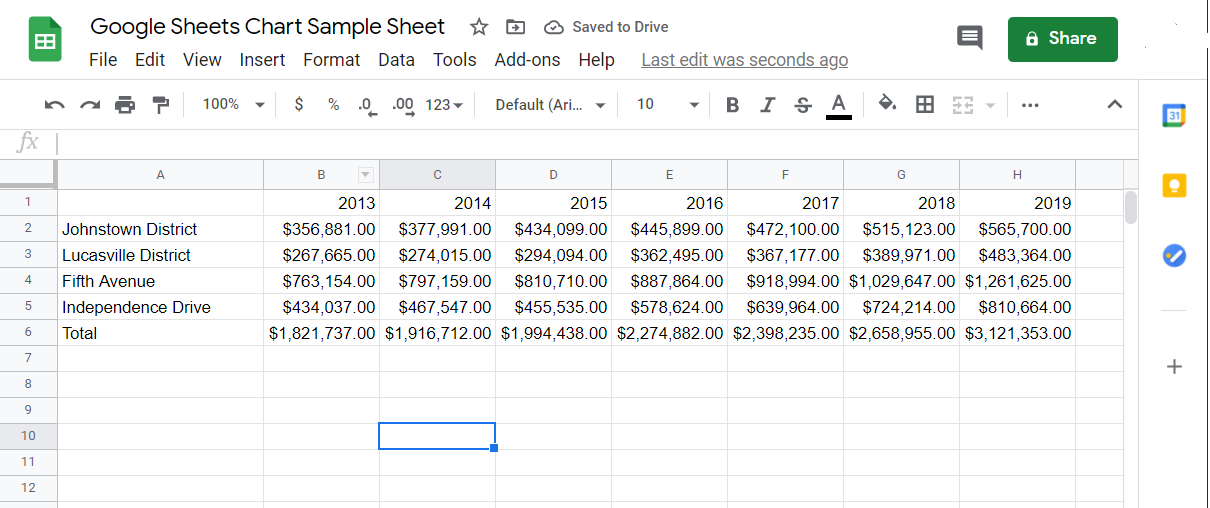Increase decimal places
The width and height of the screenshot is (1210, 508).
coord(404,104)
